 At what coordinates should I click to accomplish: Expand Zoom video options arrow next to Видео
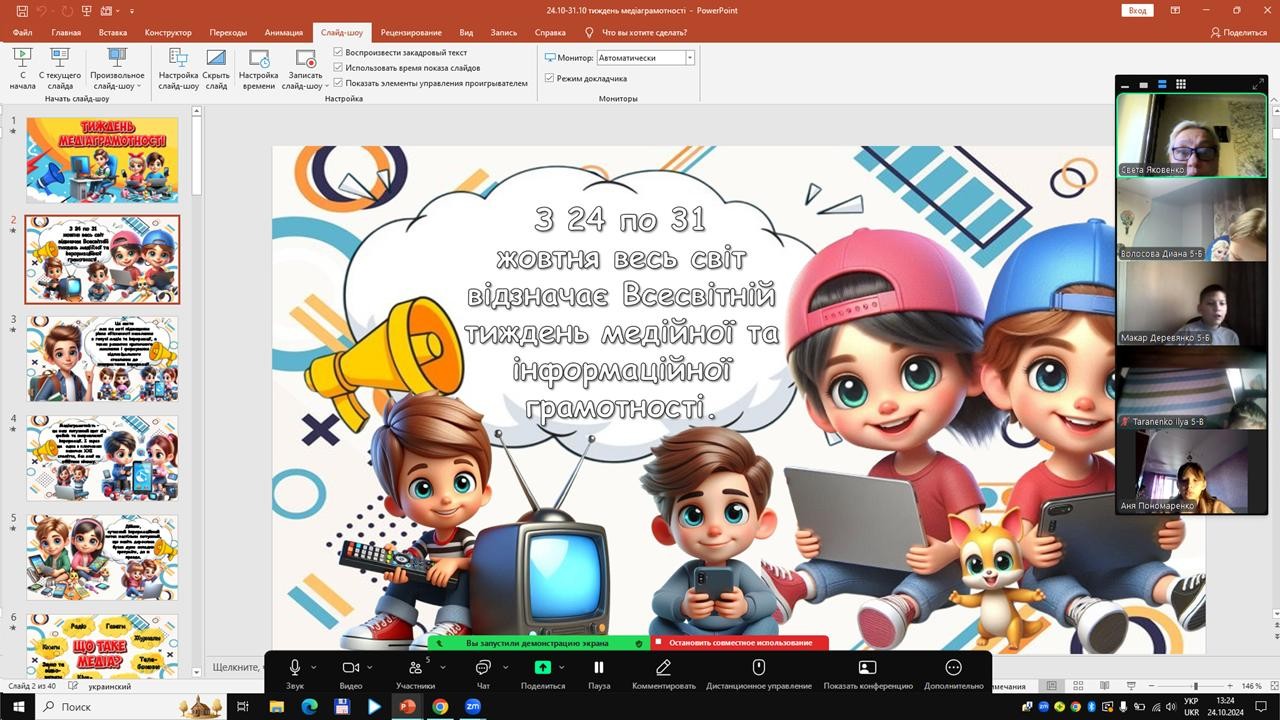tap(370, 667)
